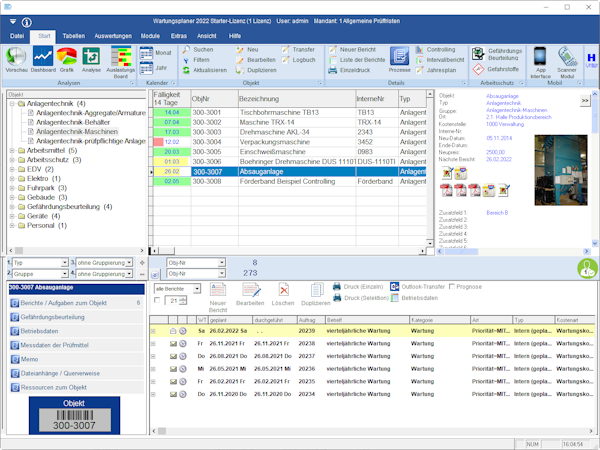Switch calendar to Jahr view
600x450 pixels.
(x=153, y=68)
